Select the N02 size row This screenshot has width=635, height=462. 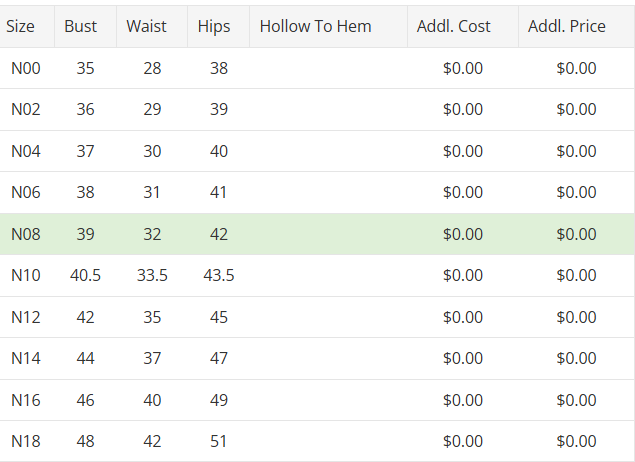pos(26,110)
